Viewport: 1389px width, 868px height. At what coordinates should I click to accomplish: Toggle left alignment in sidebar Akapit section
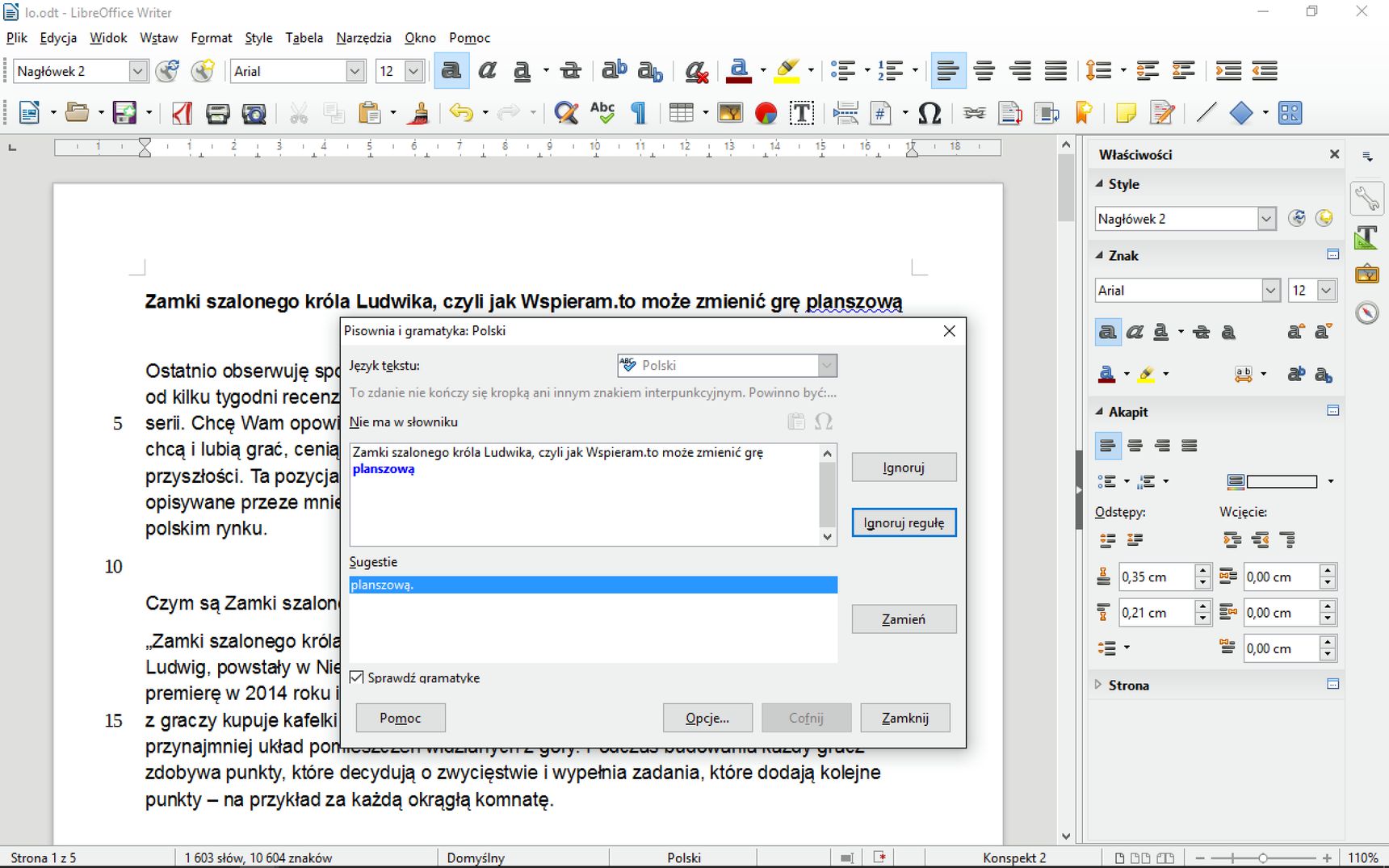1108,446
